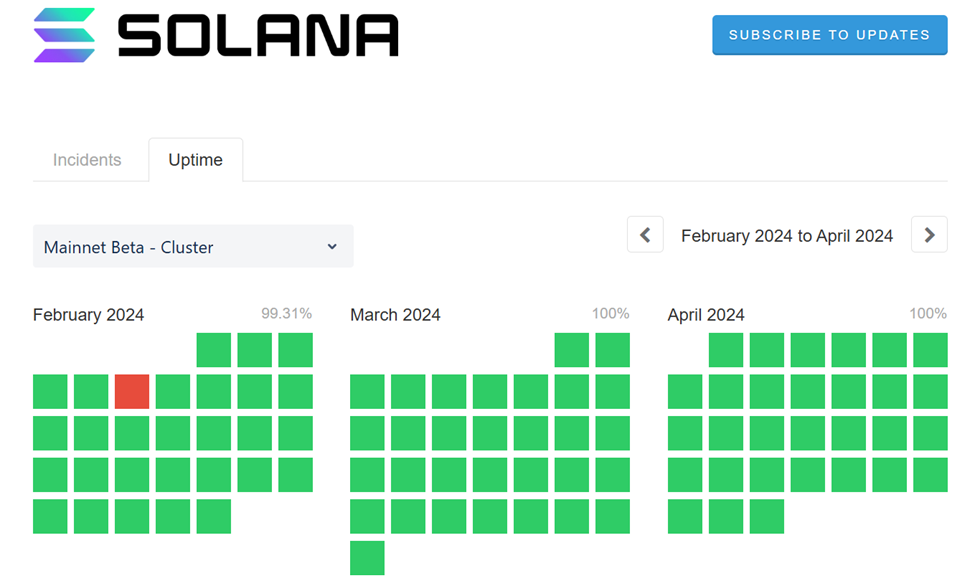Viewport: 975px width, 576px height.
Task: Click the next period chevron arrow
Action: click(x=929, y=234)
